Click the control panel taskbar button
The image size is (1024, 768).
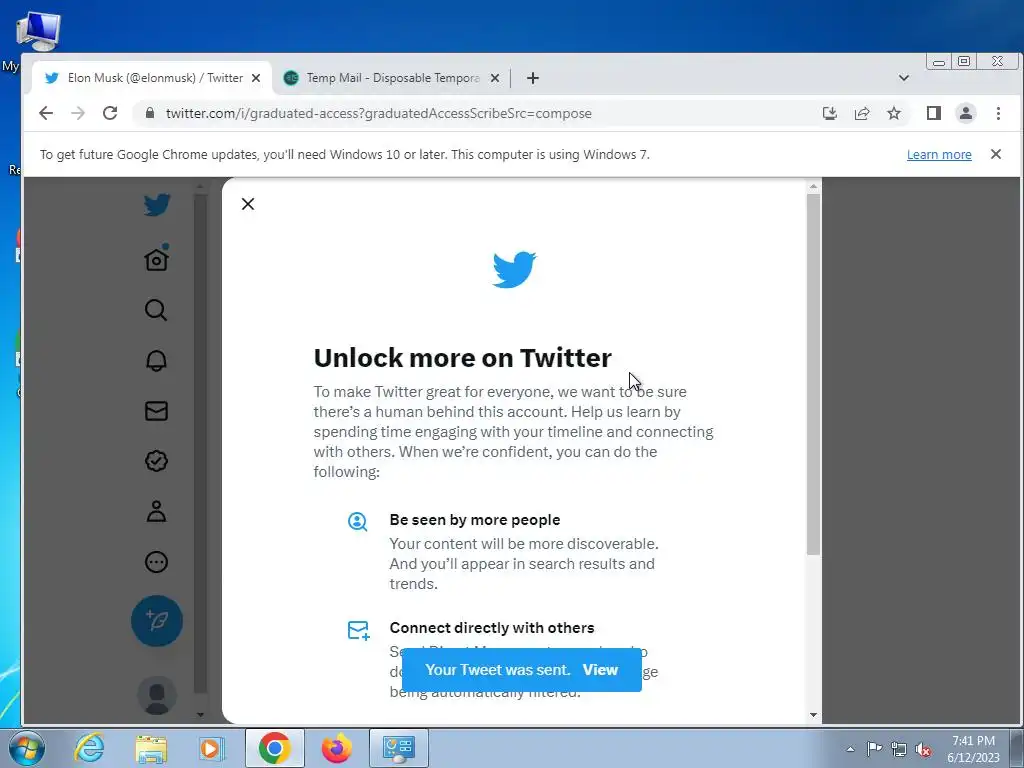[x=398, y=748]
